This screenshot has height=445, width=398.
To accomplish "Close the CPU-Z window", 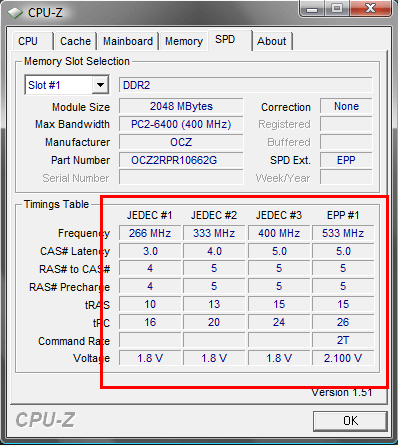I will [x=370, y=8].
